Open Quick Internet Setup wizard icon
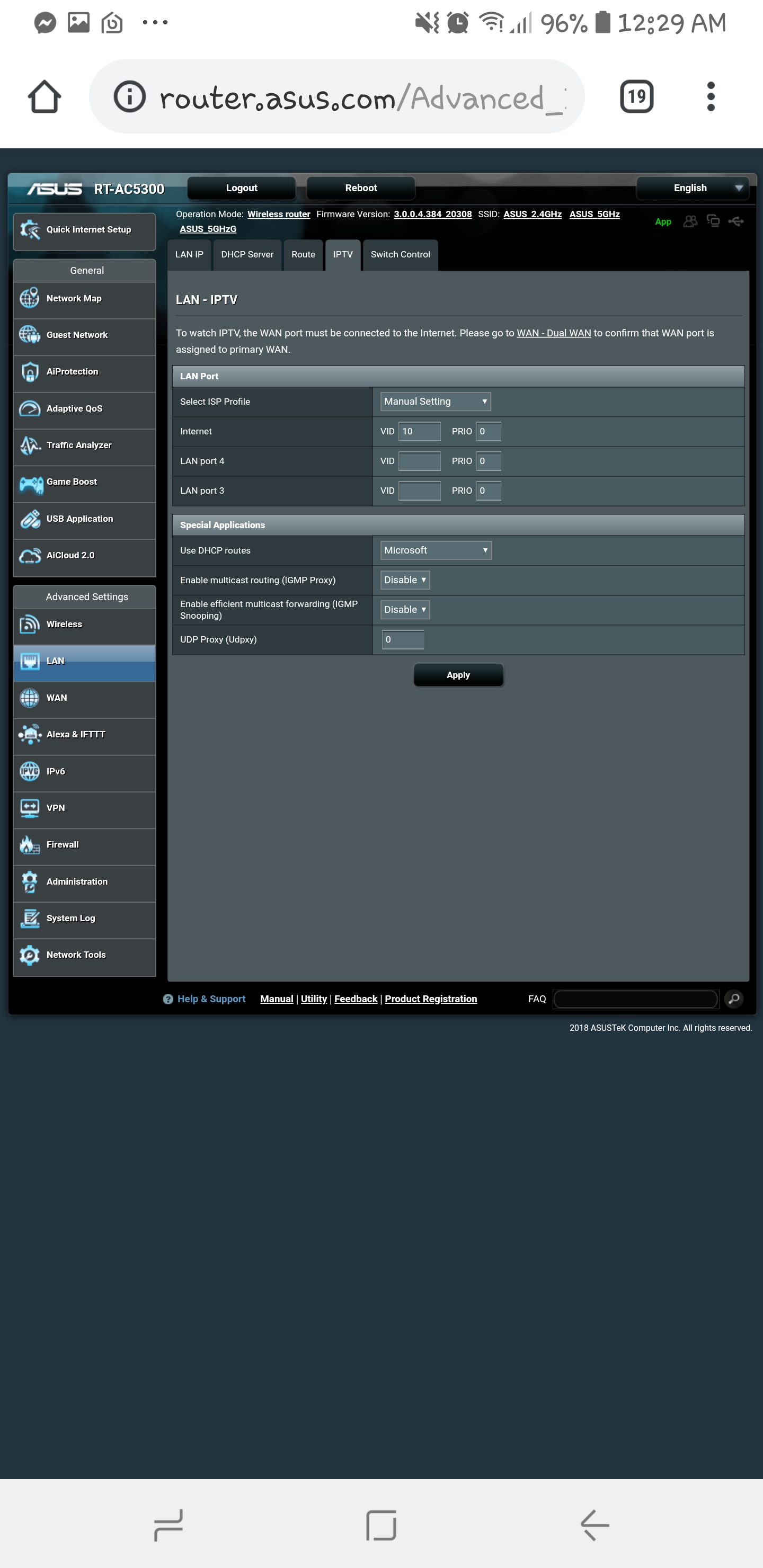The height and width of the screenshot is (1568, 763). click(30, 229)
